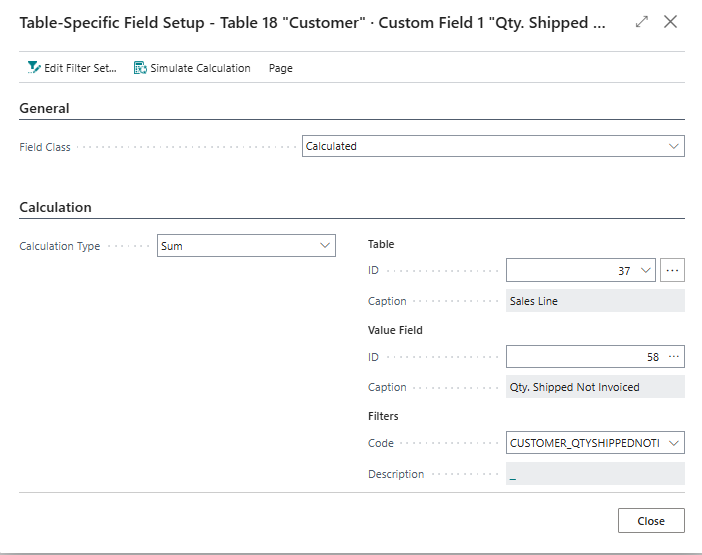Click the Edit Filter Set funnel icon

(x=35, y=68)
